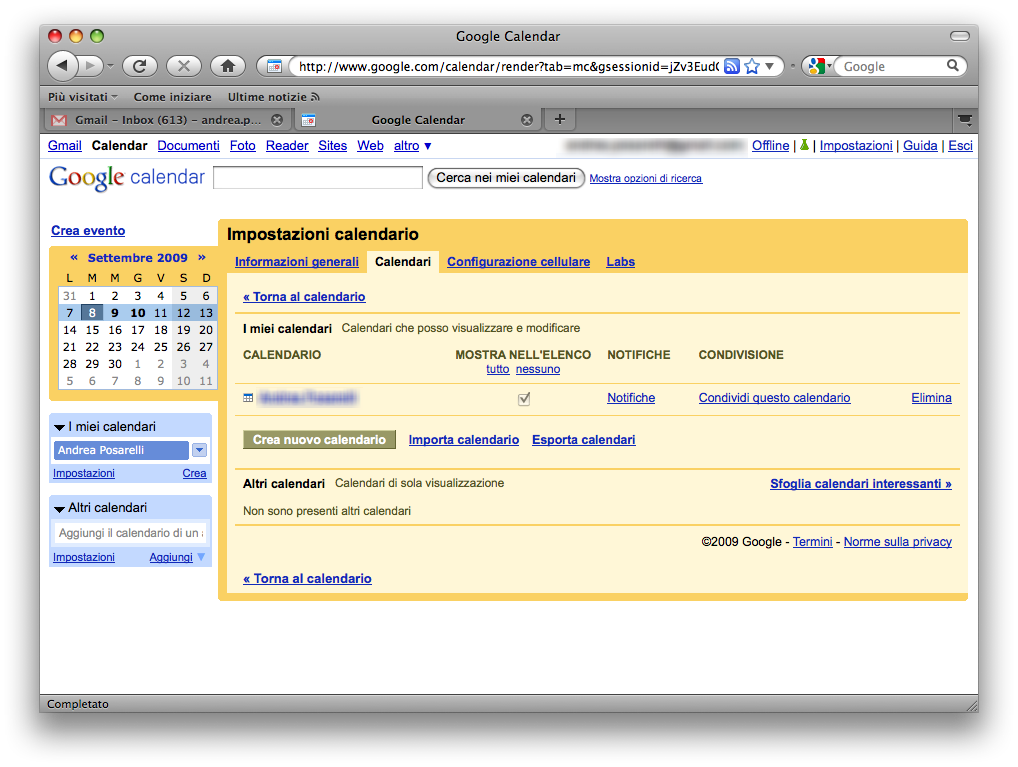Click the browser URL address field
The width and height of the screenshot is (1018, 767).
coord(508,66)
